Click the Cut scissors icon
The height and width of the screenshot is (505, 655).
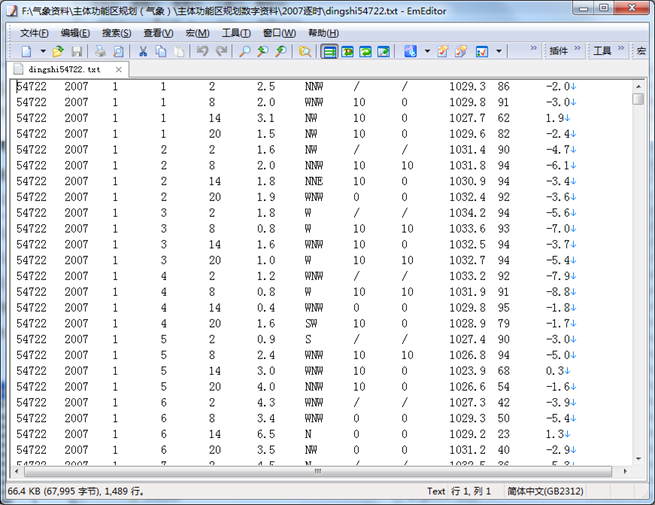143,51
